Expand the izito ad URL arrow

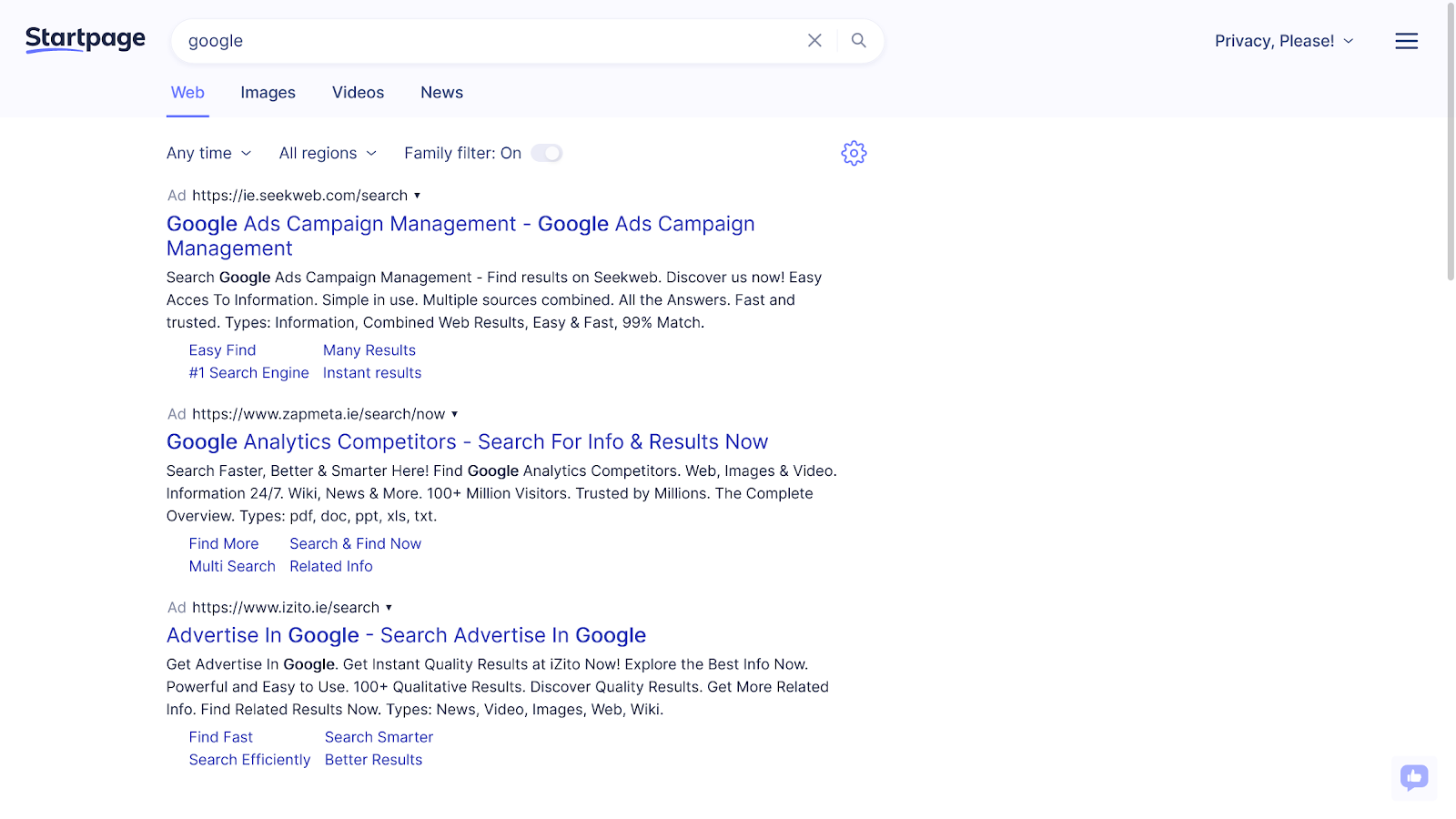pyautogui.click(x=389, y=608)
